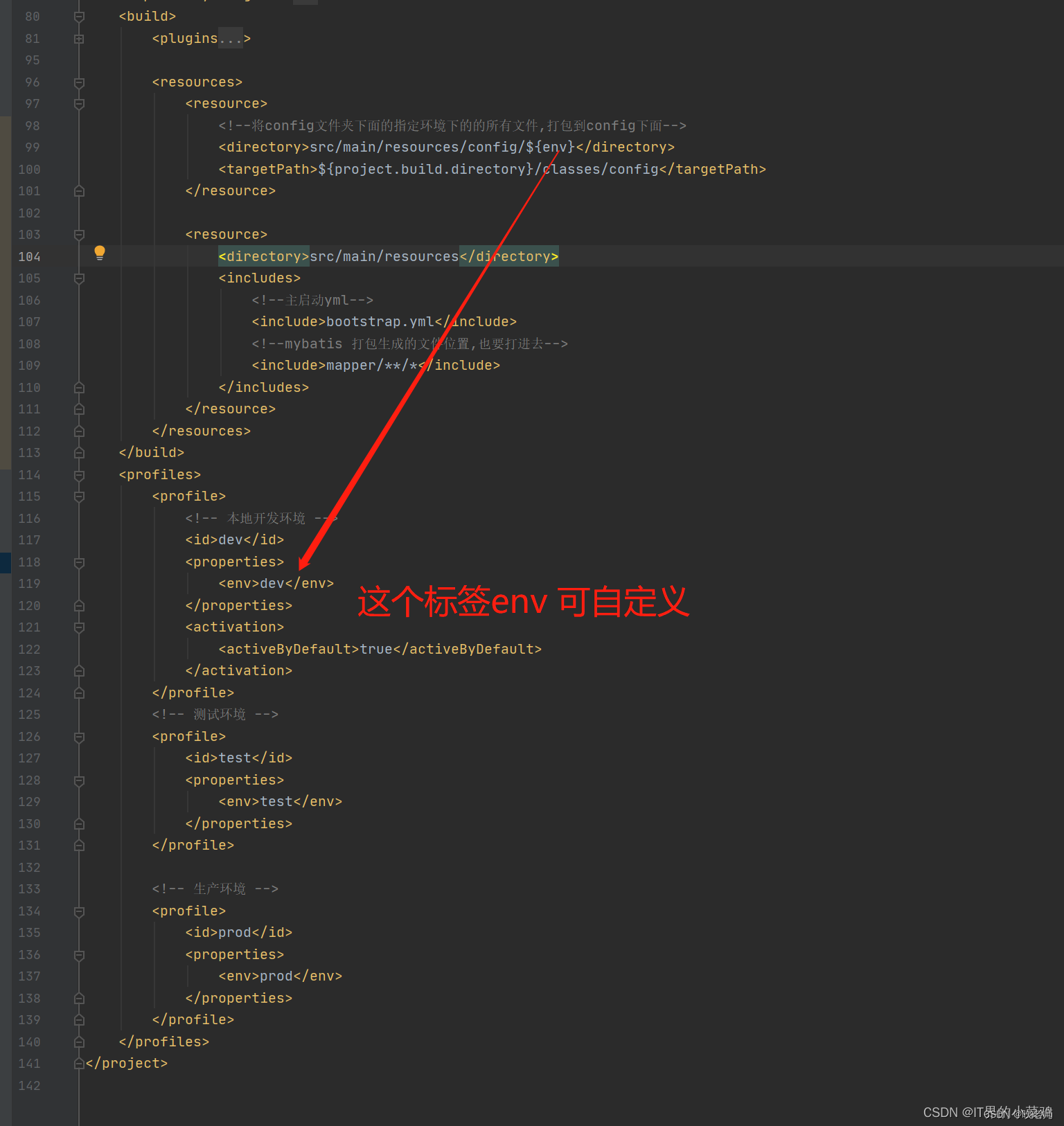Image resolution: width=1064 pixels, height=1126 pixels.
Task: Click the ${env} placeholder in directory path
Action: pyautogui.click(x=551, y=148)
